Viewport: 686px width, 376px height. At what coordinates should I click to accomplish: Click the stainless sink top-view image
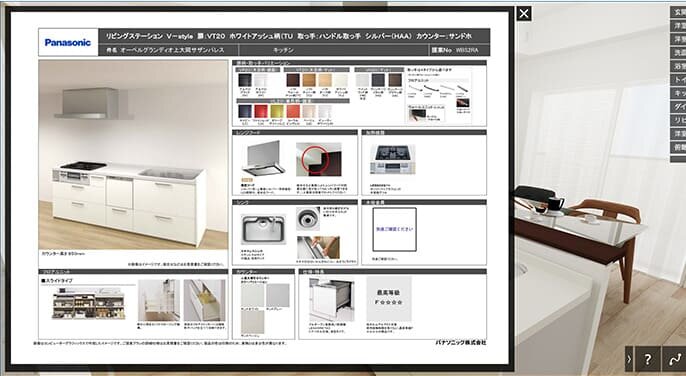point(263,229)
